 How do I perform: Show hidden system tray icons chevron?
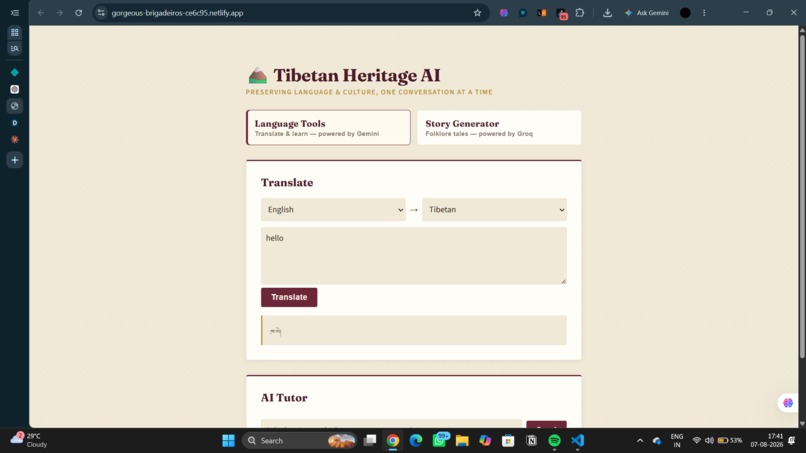tap(640, 441)
